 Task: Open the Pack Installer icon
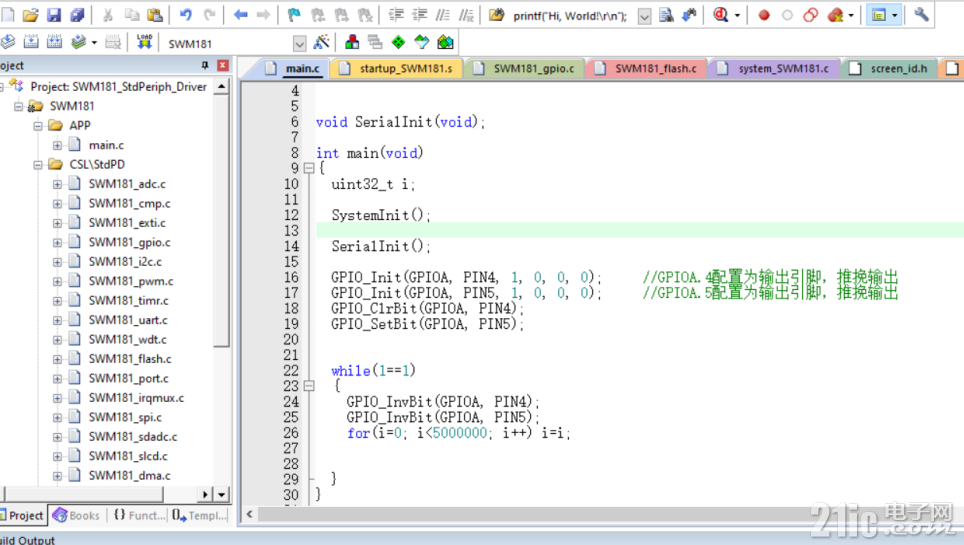tap(445, 42)
